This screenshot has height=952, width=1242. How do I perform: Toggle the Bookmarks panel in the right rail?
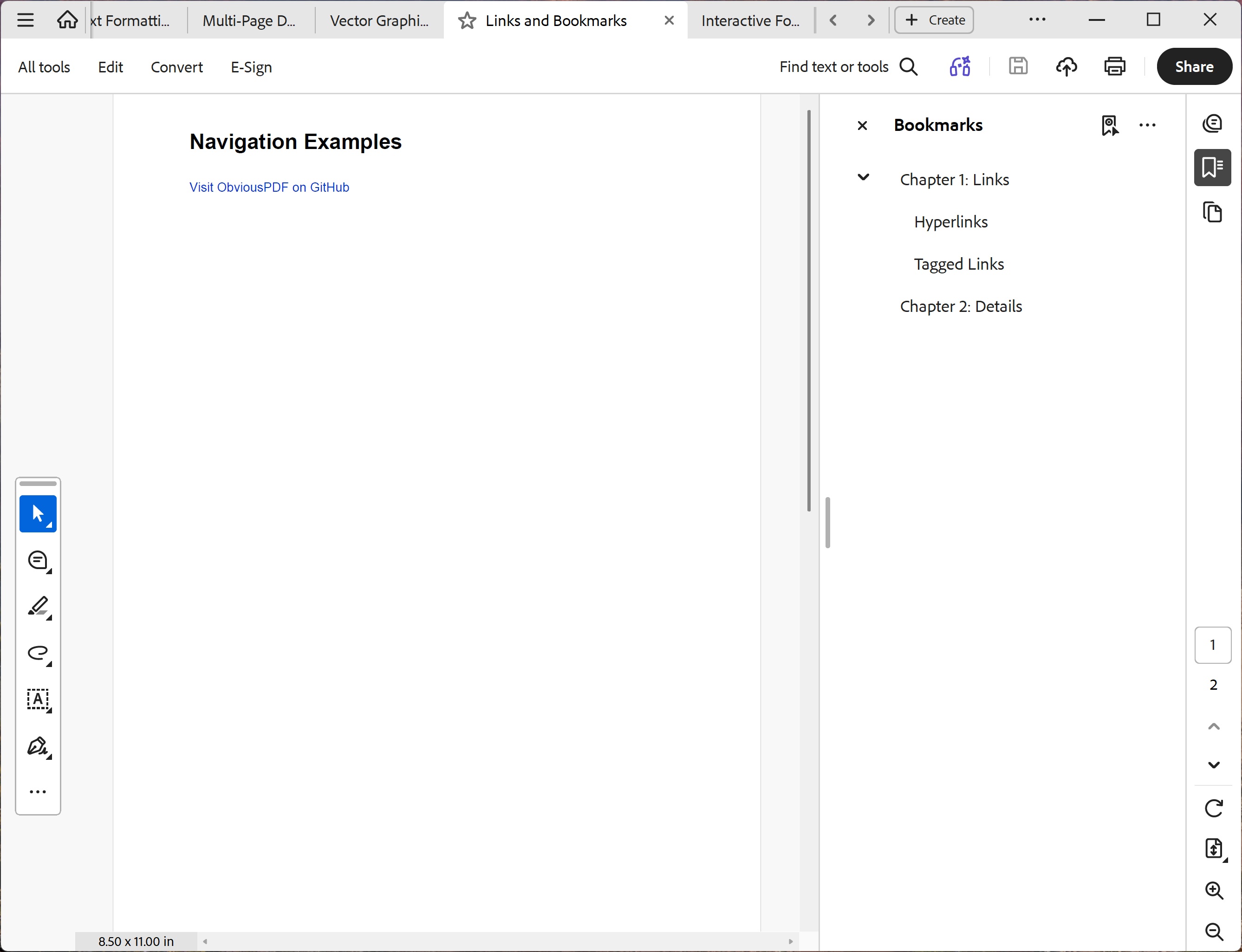[x=1213, y=167]
